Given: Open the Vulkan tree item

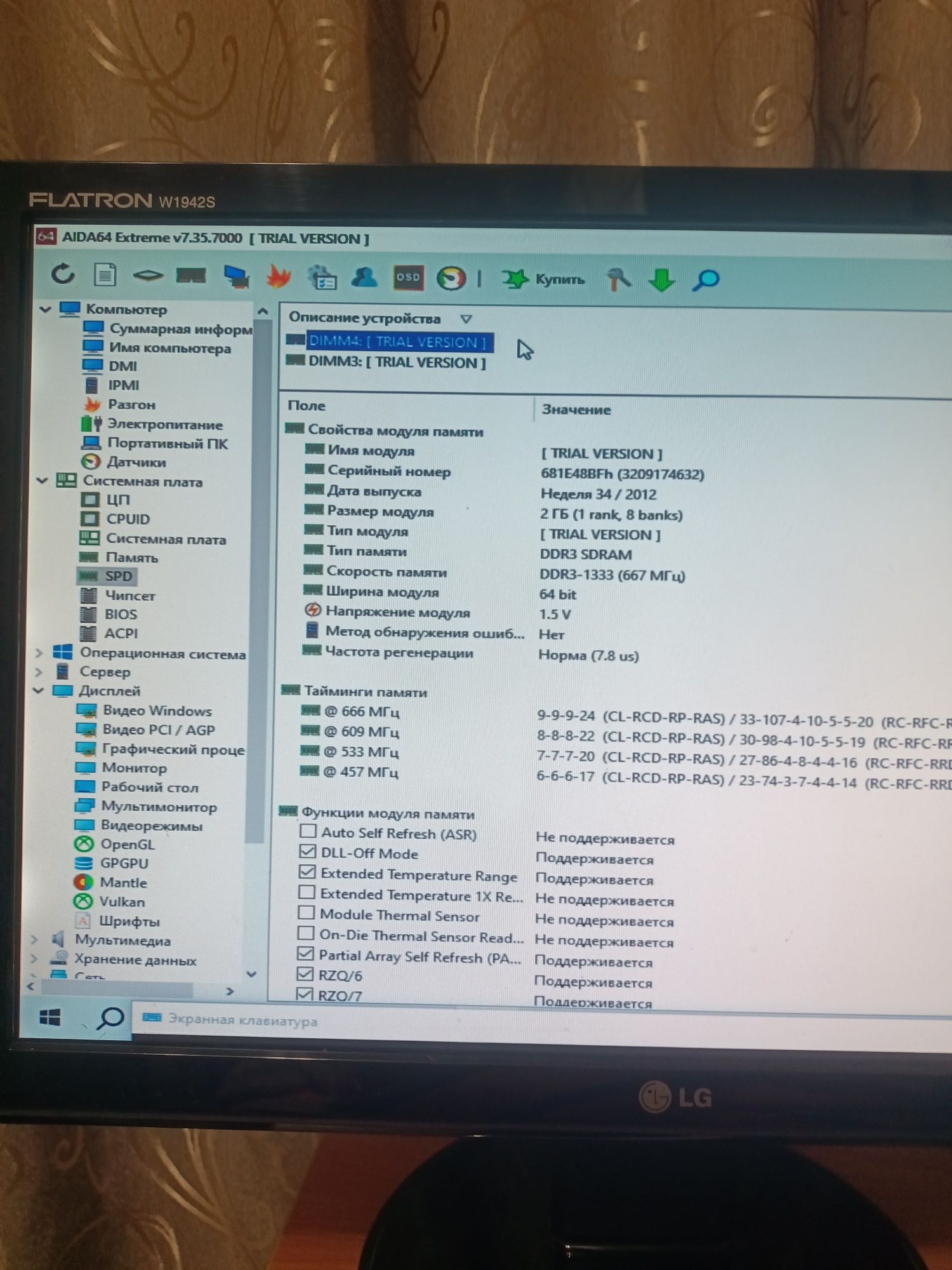Looking at the screenshot, I should coord(109,901).
